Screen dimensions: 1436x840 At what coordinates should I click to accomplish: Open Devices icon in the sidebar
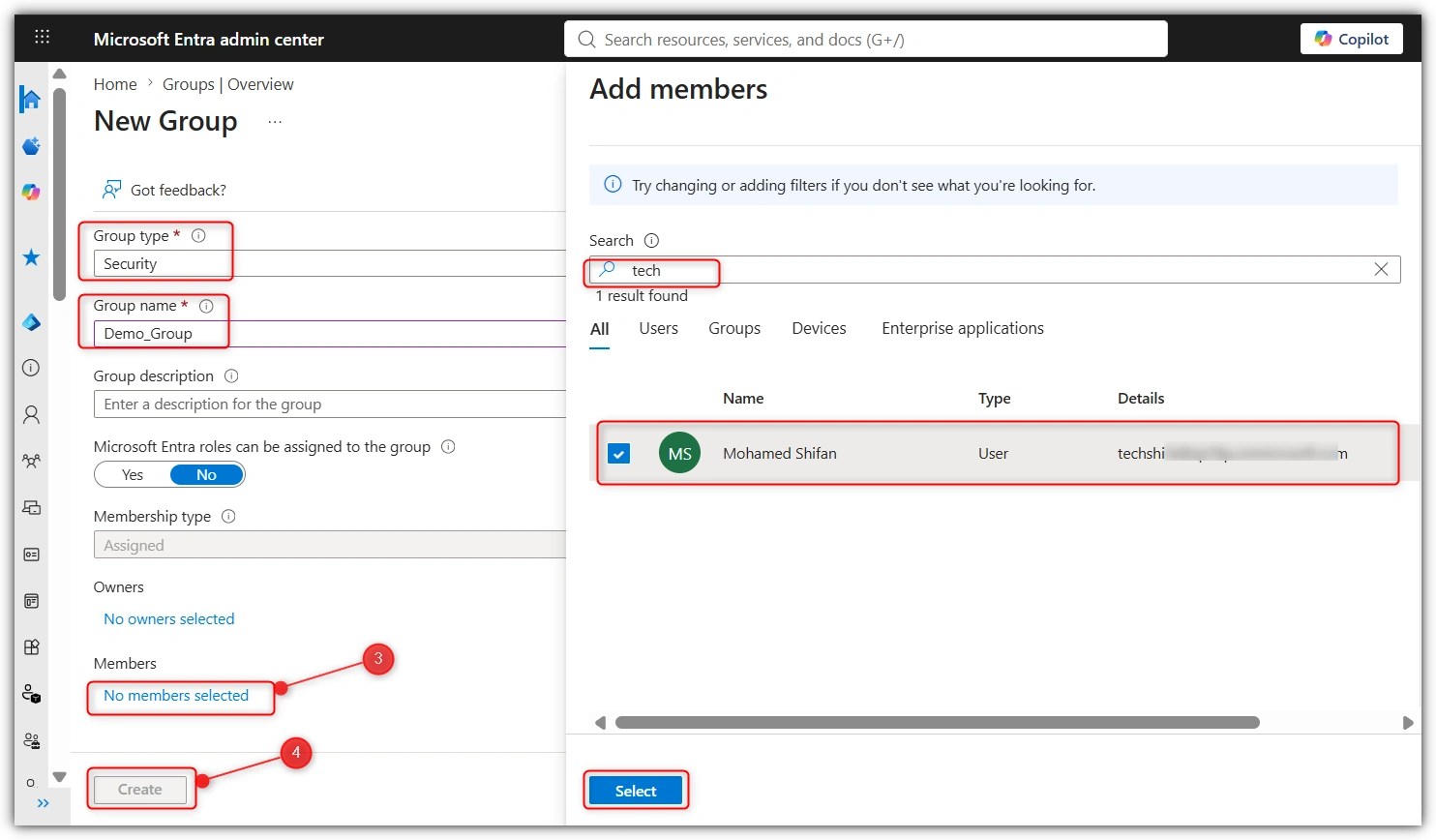(x=31, y=507)
